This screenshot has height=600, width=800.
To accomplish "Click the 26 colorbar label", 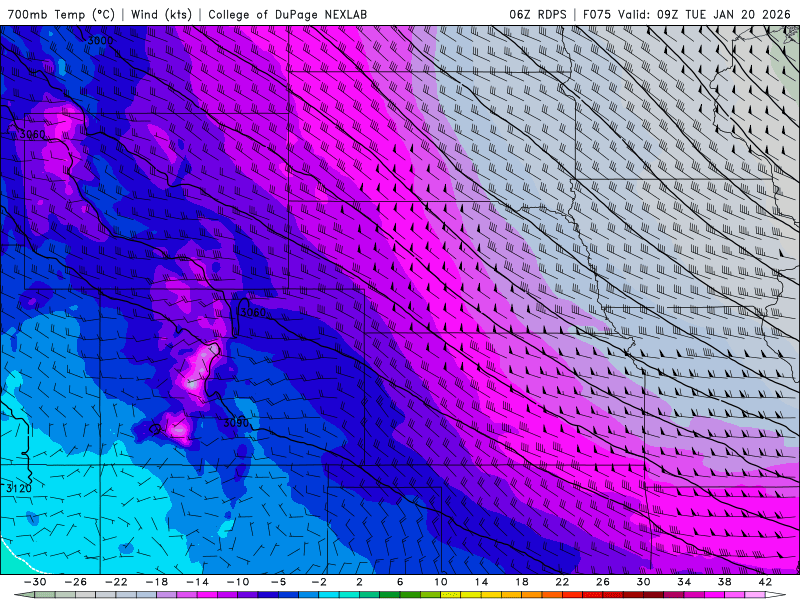I will point(603,582).
